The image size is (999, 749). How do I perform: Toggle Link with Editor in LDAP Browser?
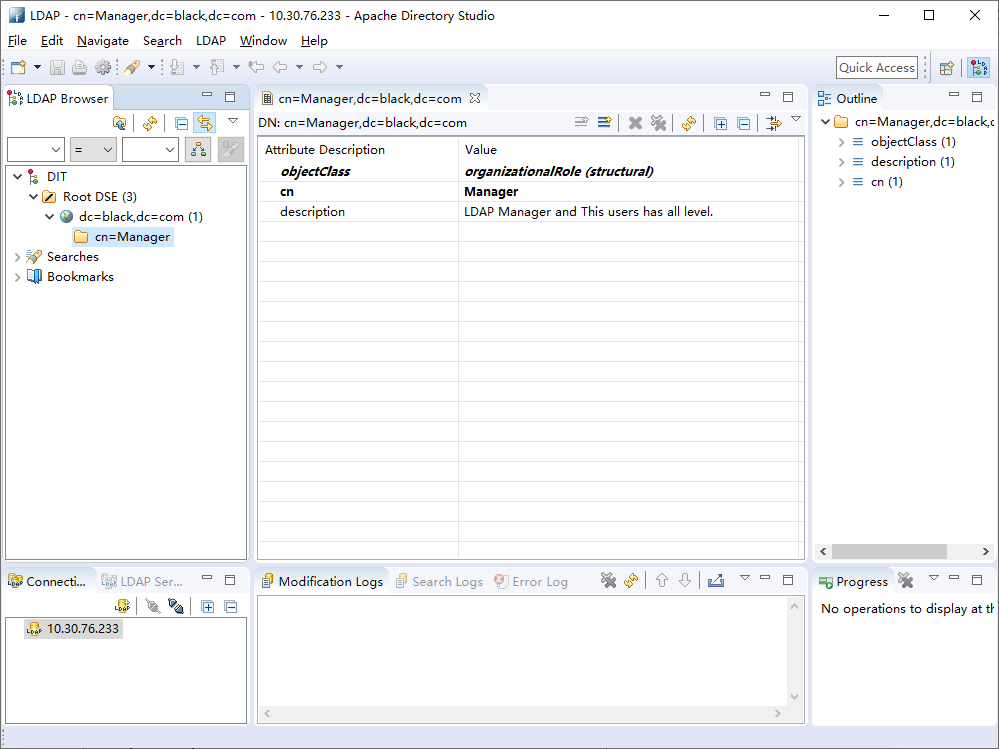pyautogui.click(x=205, y=123)
